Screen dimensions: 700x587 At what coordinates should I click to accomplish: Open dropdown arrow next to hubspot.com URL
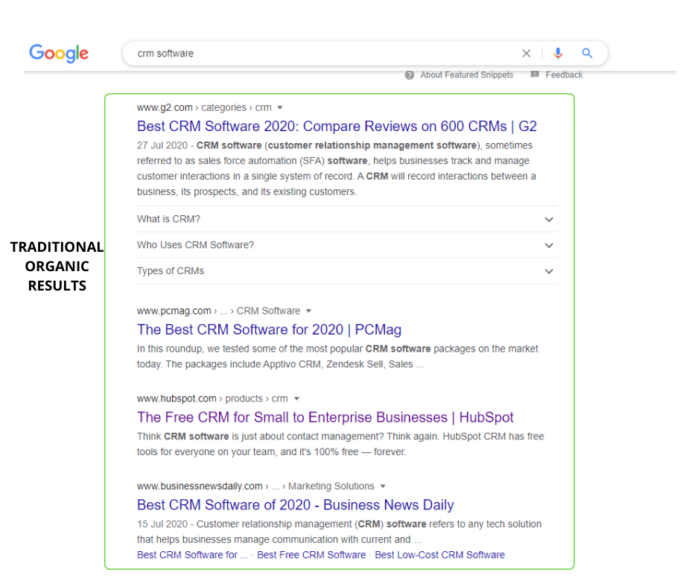[296, 399]
